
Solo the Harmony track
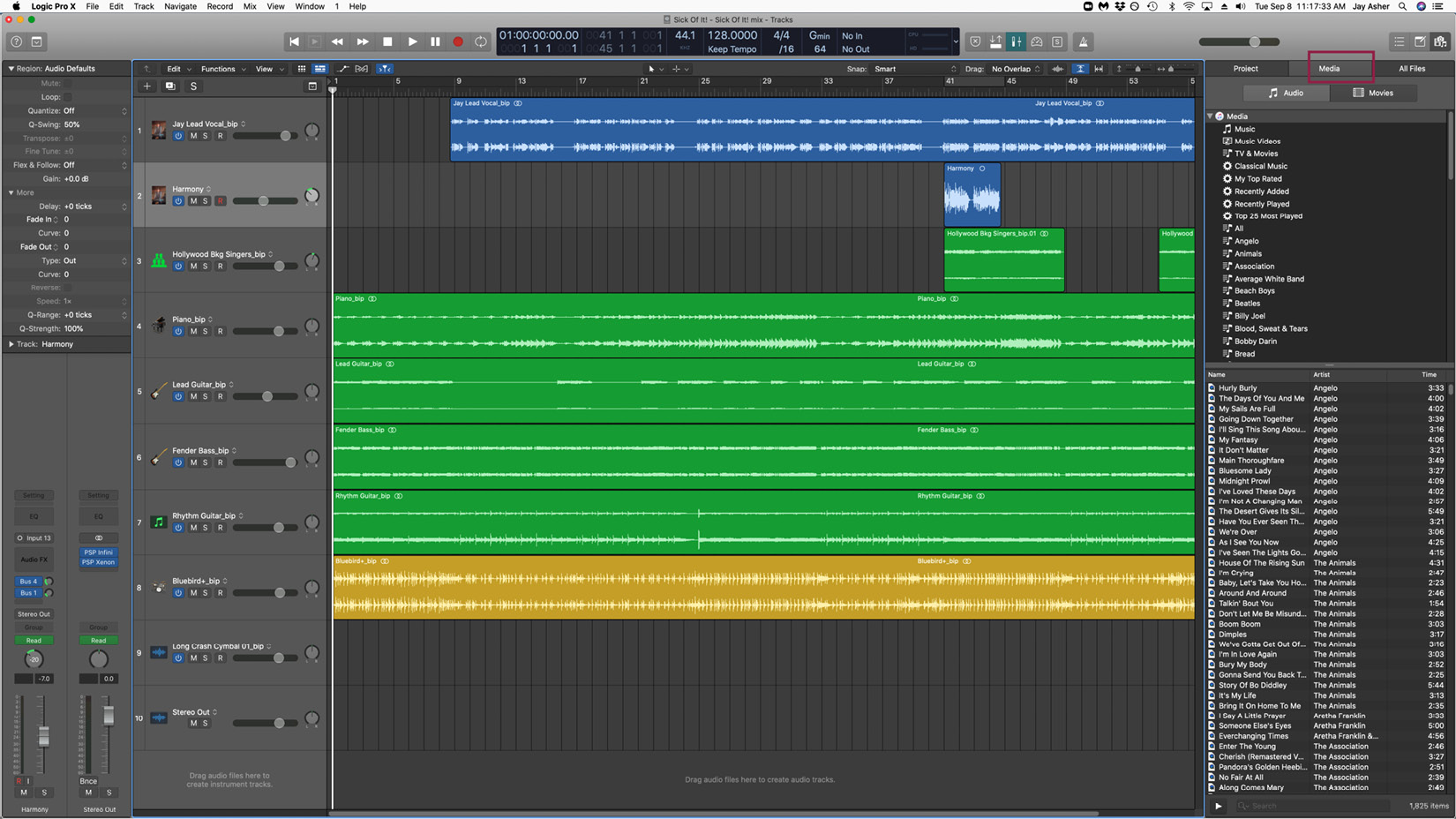tap(206, 201)
